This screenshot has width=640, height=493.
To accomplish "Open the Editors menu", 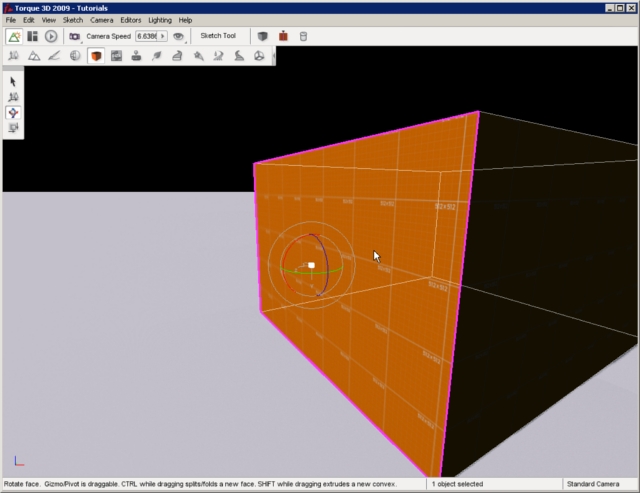I will click(x=131, y=20).
